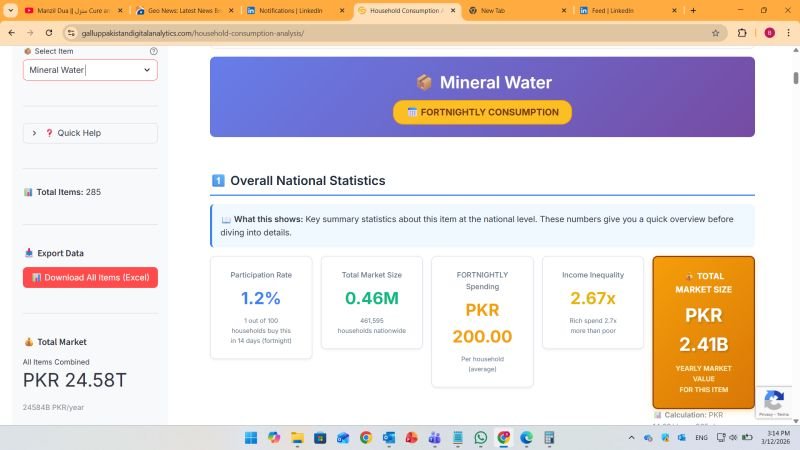Screen dimensions: 800x450
Task: Go back with the browser back arrow
Action: pyautogui.click(x=11, y=32)
